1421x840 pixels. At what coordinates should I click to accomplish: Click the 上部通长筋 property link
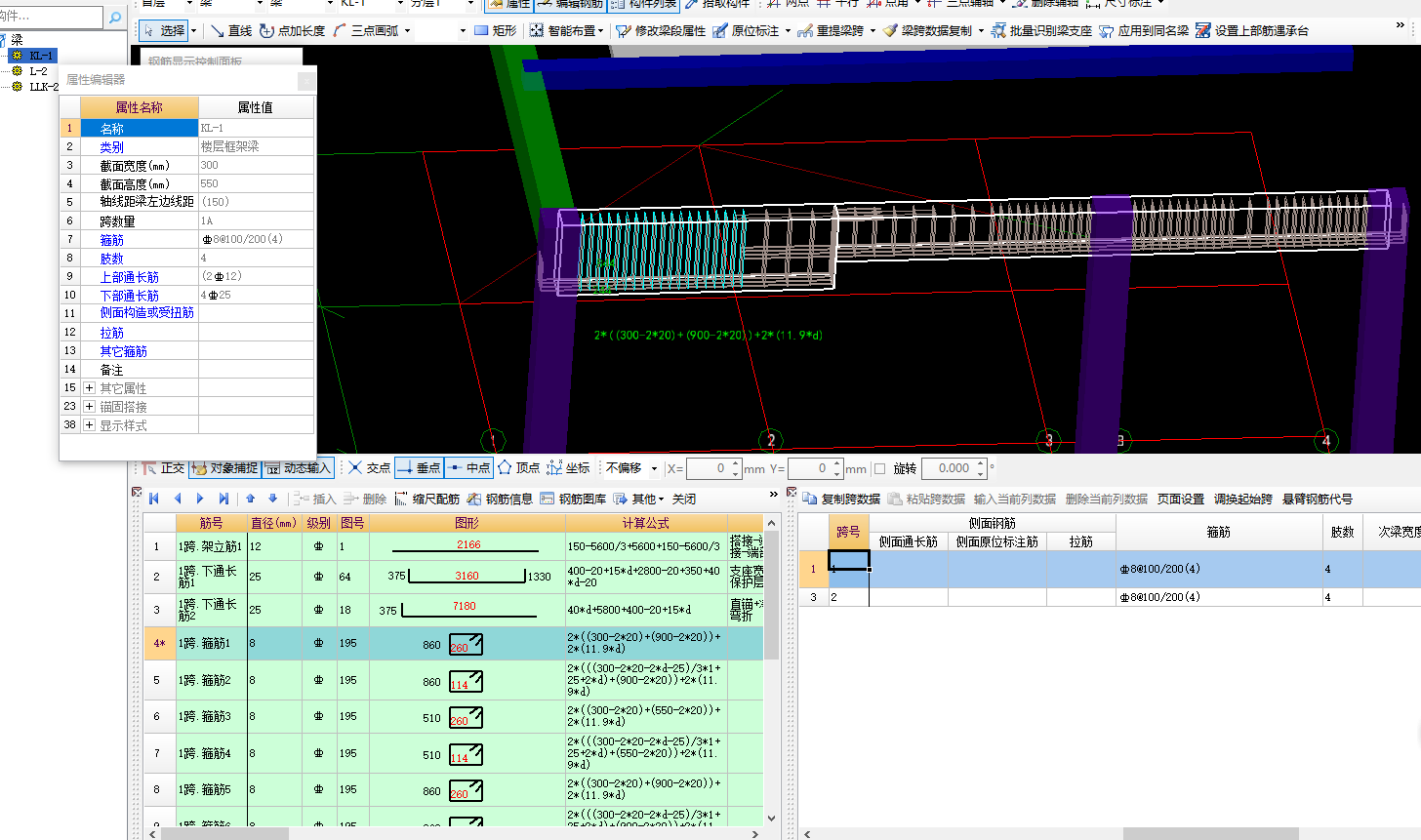tap(129, 277)
